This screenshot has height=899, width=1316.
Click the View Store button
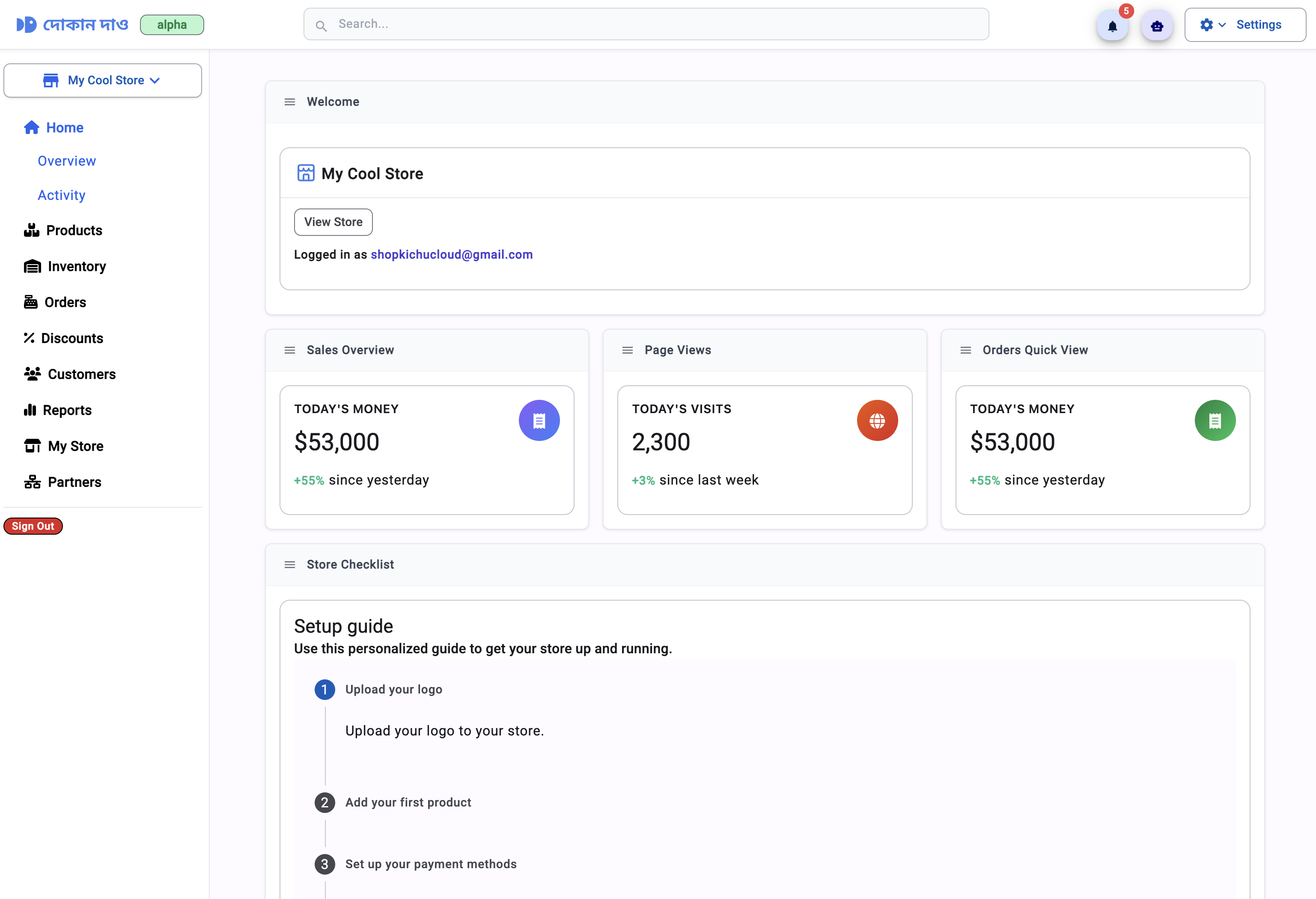point(333,222)
